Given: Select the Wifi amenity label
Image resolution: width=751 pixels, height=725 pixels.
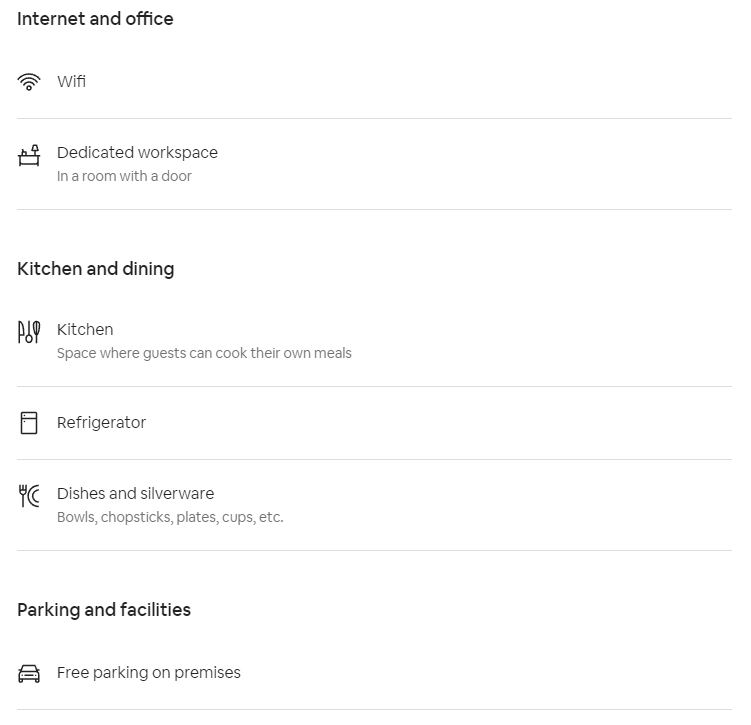Looking at the screenshot, I should 71,82.
